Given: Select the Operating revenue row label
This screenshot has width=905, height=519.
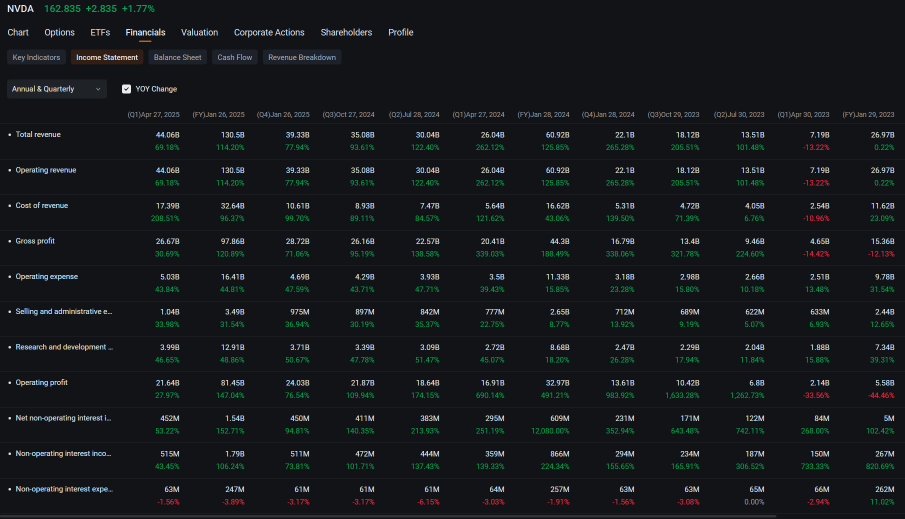Looking at the screenshot, I should 46,170.
